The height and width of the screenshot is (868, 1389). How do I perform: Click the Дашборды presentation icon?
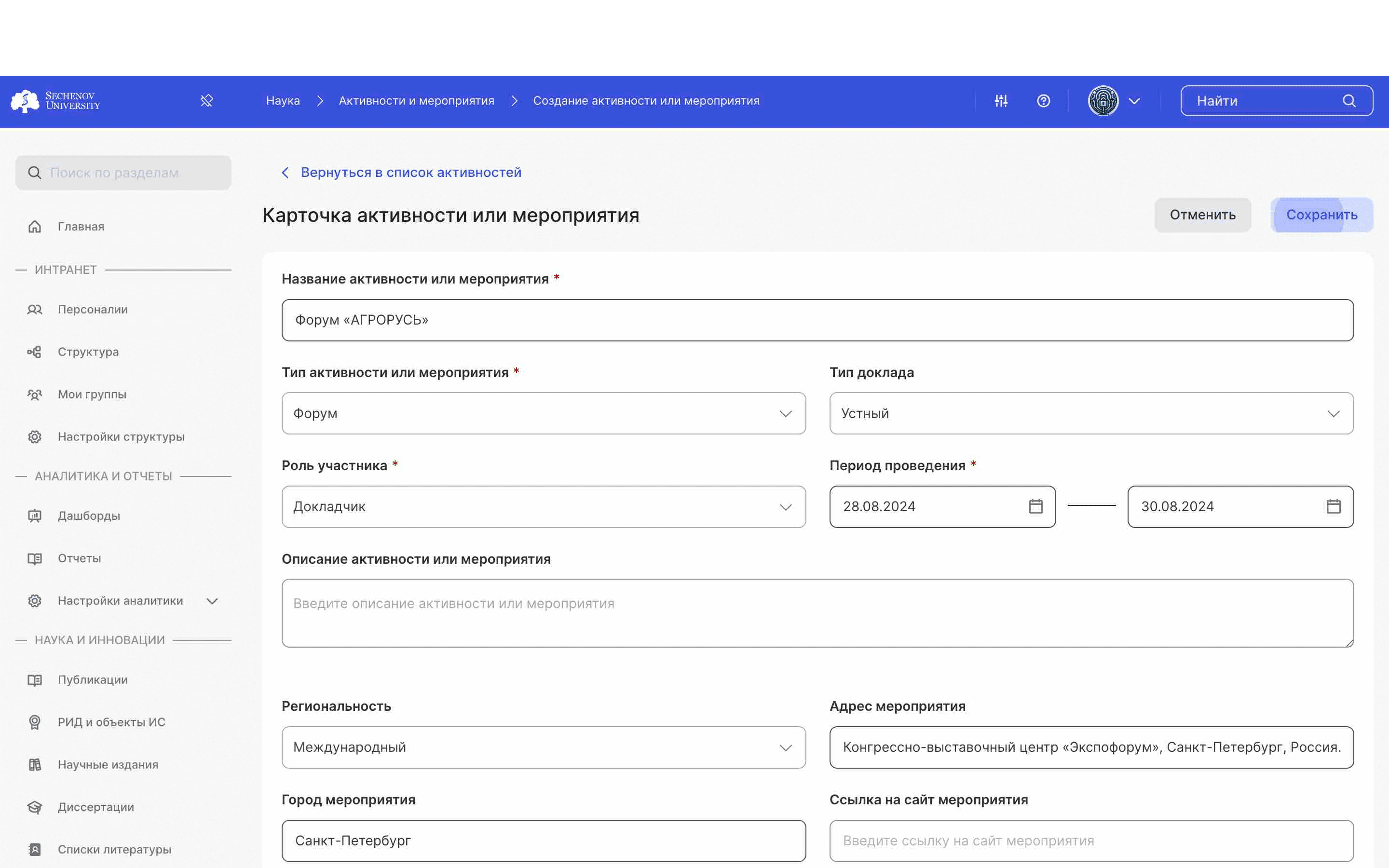tap(34, 516)
